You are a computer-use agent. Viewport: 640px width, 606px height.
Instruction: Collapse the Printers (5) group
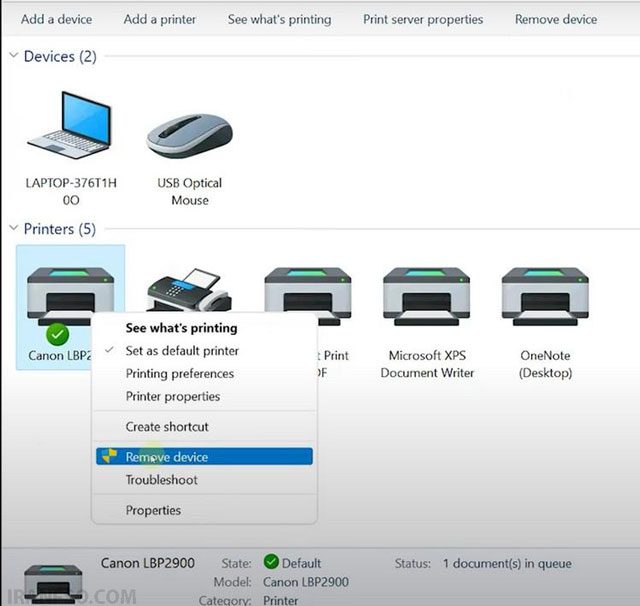pyautogui.click(x=13, y=228)
